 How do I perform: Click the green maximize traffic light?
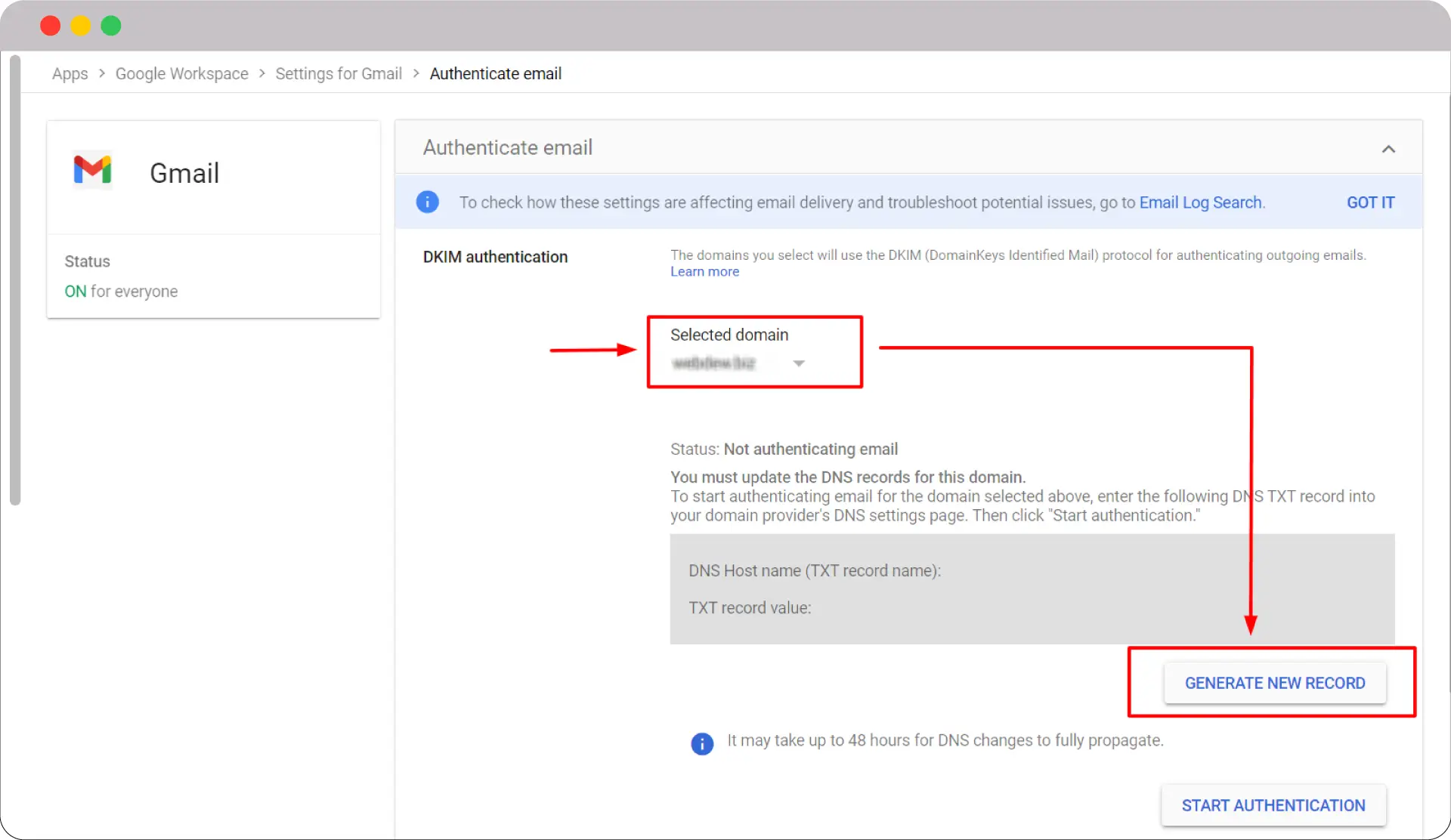pos(110,25)
